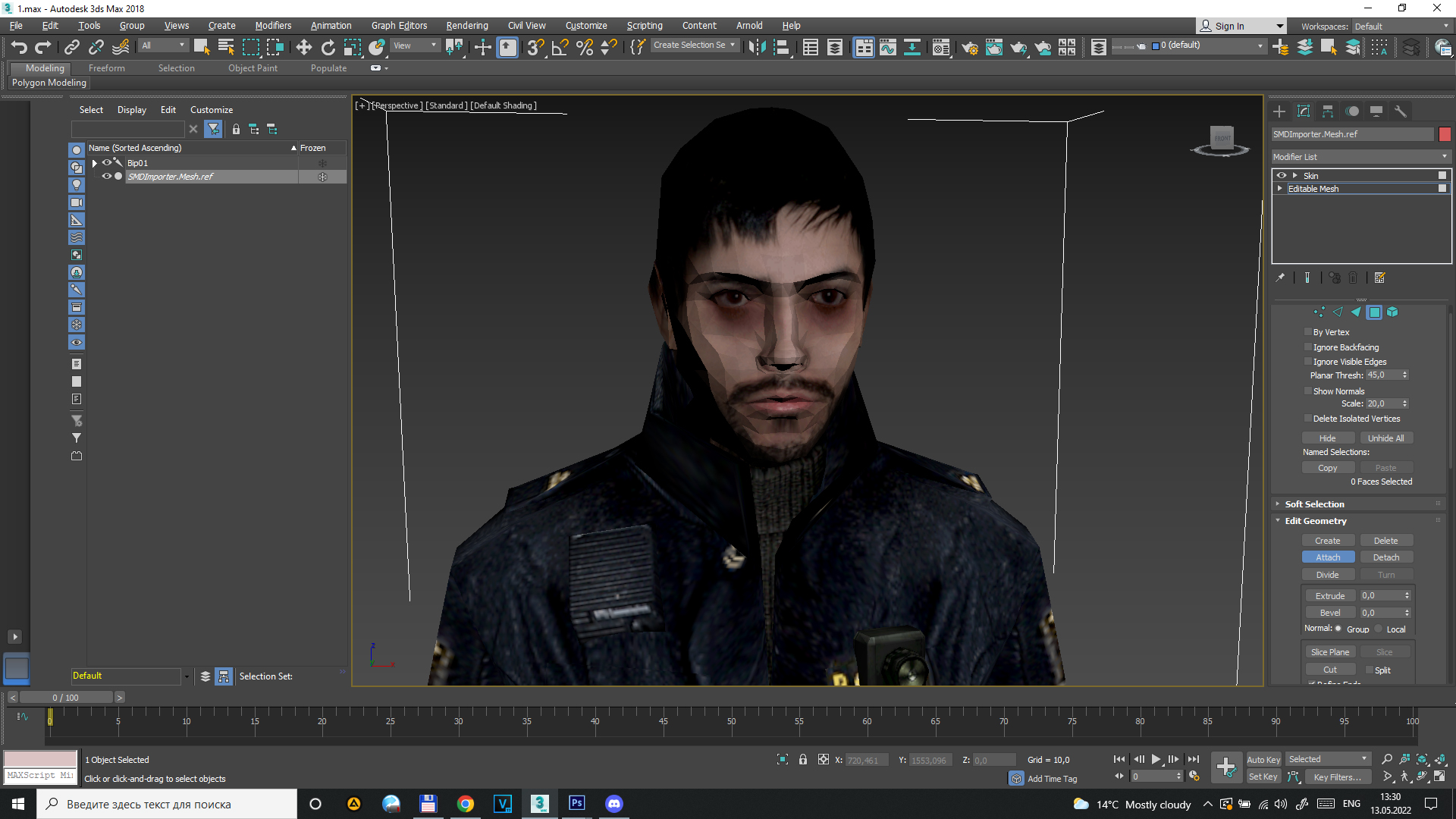Click the Extrude button
The image size is (1456, 819).
click(x=1330, y=596)
